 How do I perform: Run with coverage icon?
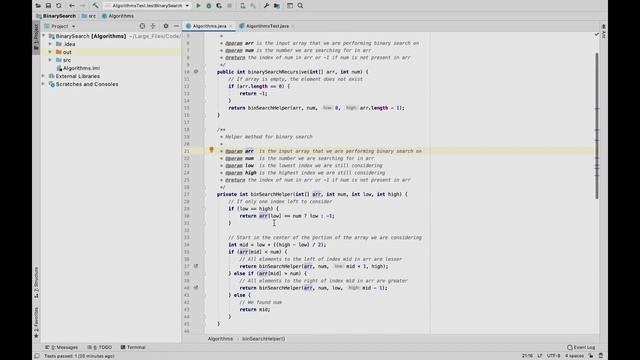(x=219, y=6)
